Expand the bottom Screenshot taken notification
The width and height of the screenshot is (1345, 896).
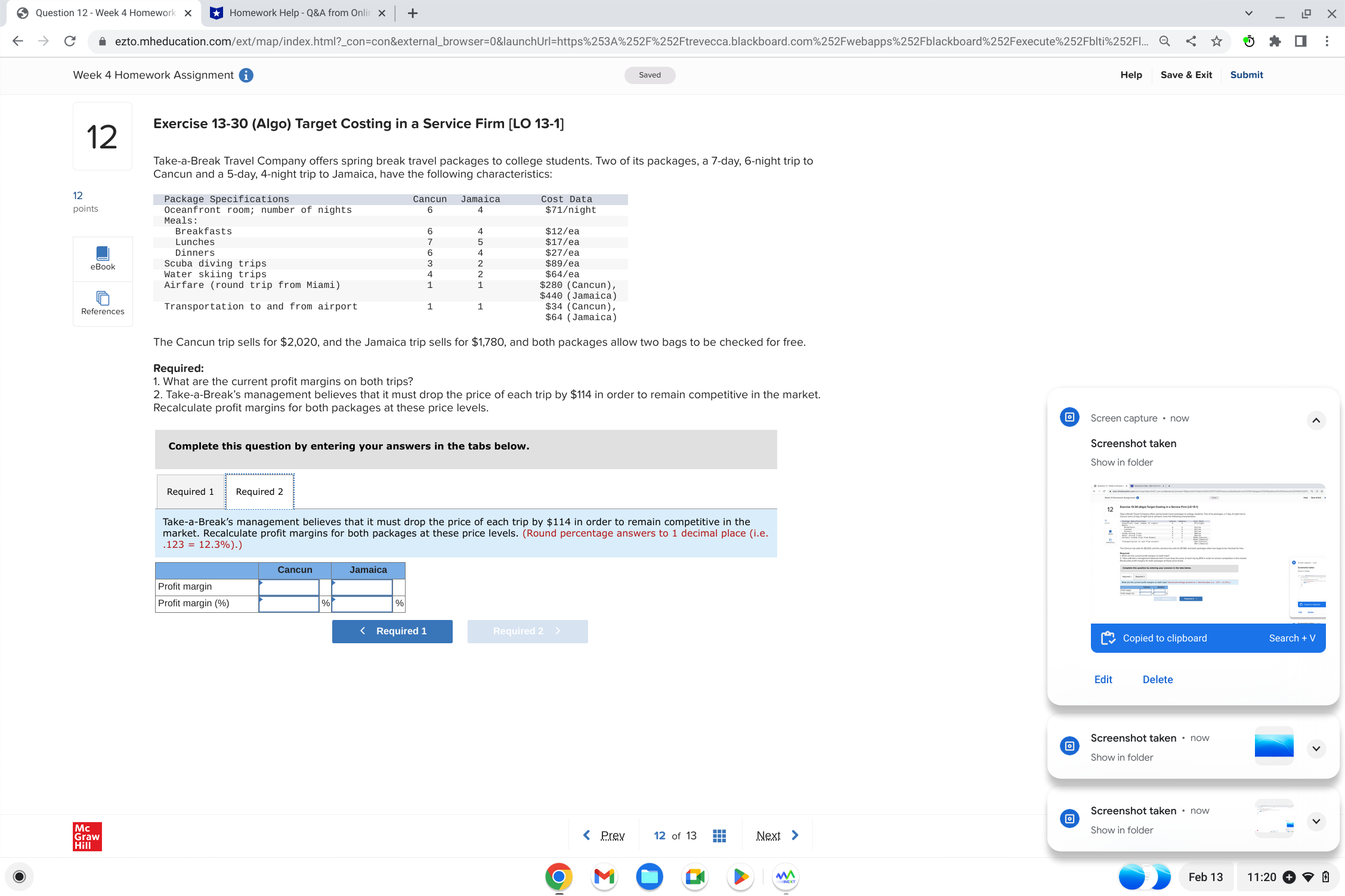(x=1316, y=821)
